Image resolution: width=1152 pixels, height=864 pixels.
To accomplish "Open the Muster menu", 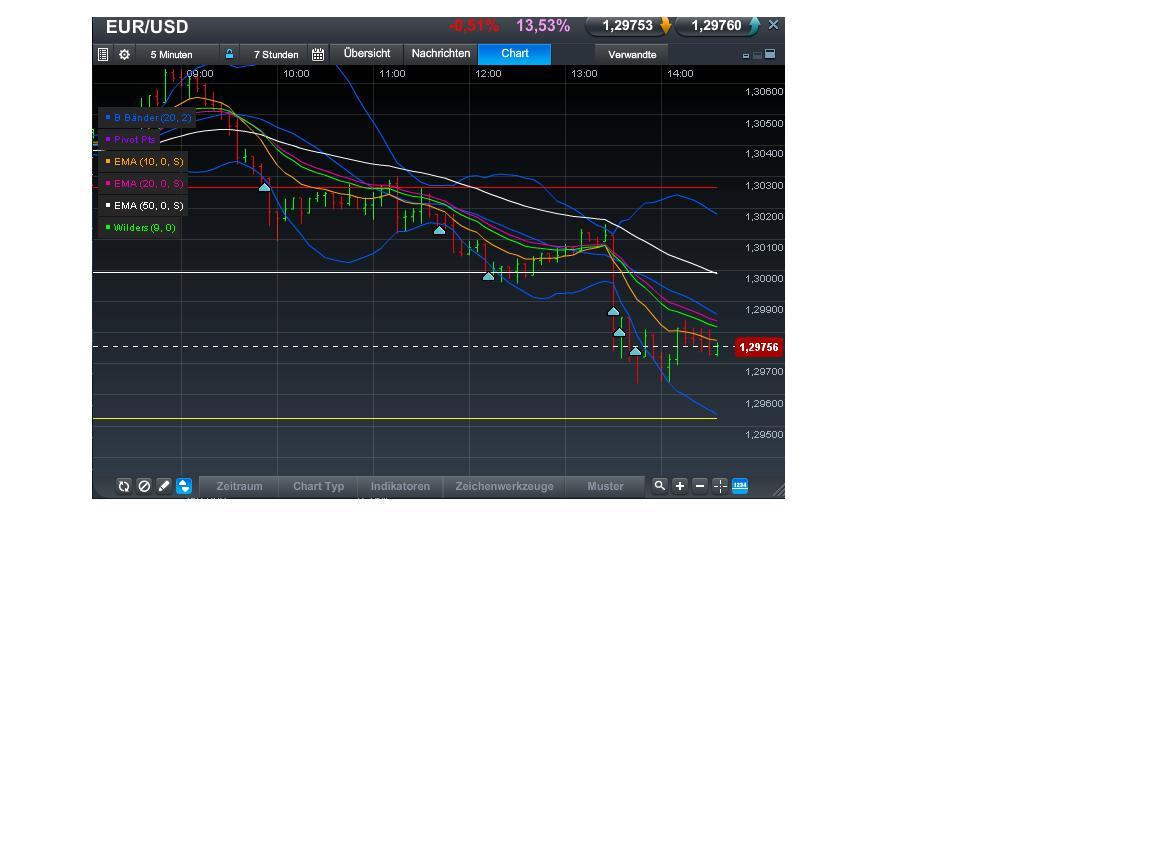I will [x=605, y=486].
